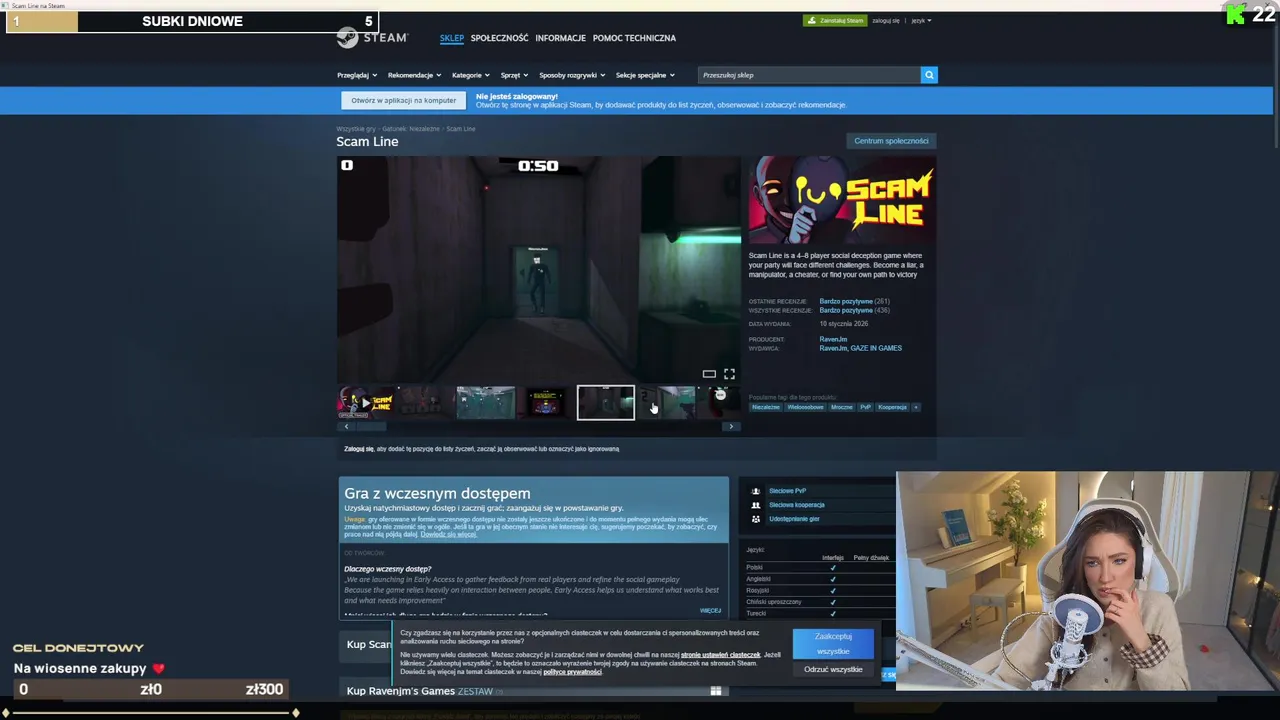Click the Mroczne tag
1280x720 pixels.
(842, 407)
